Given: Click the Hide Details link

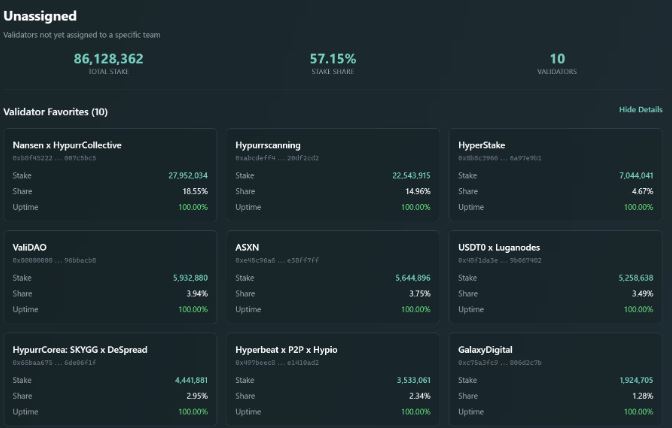Looking at the screenshot, I should [640, 110].
